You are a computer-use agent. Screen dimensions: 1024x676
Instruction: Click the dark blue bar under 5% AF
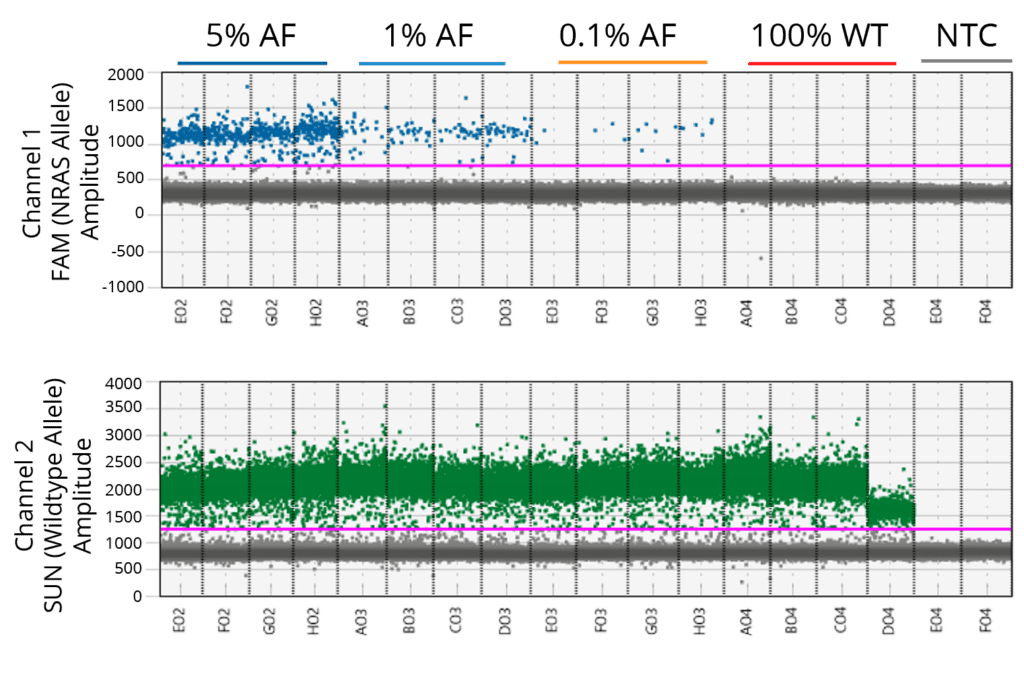coord(252,63)
